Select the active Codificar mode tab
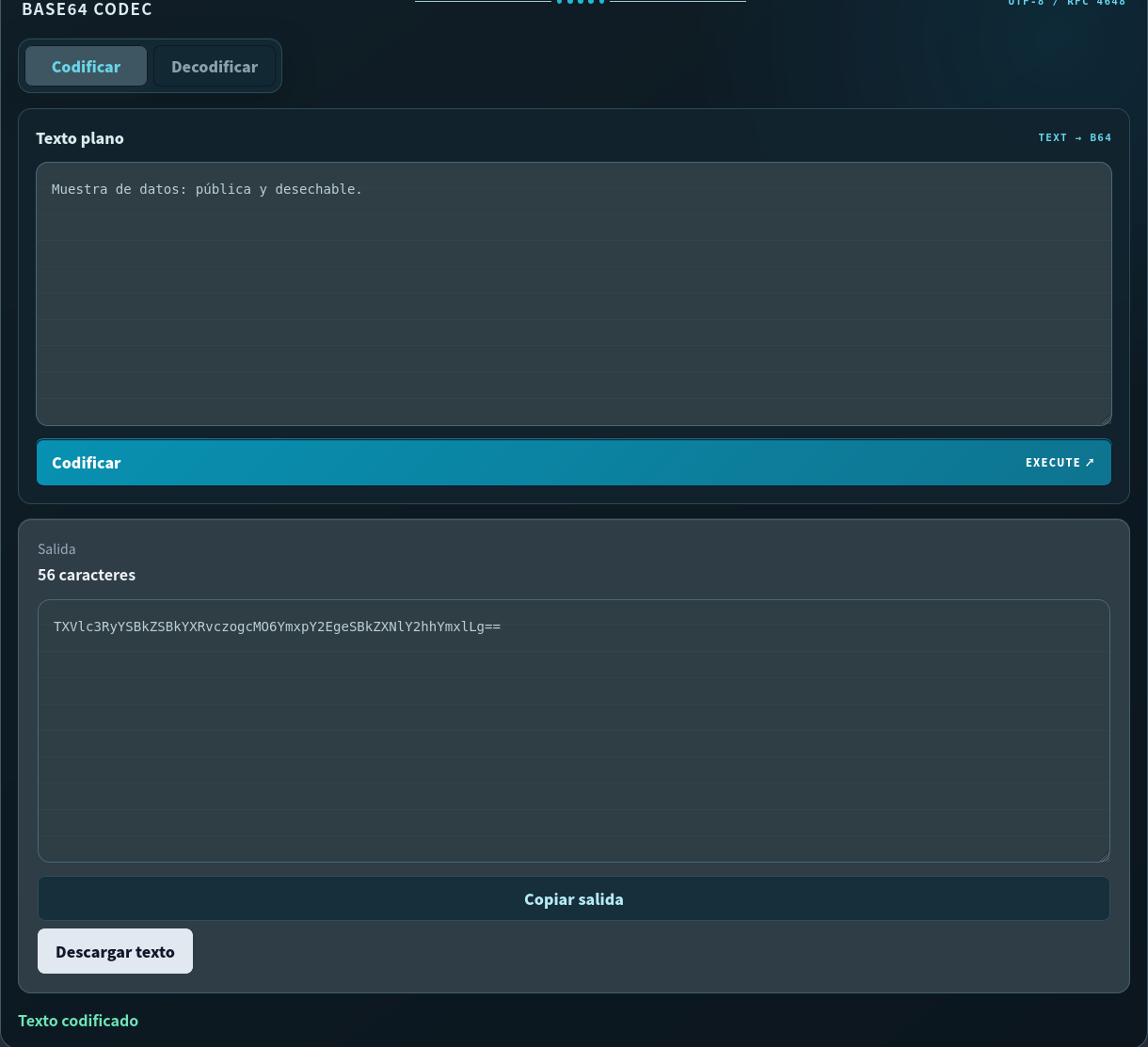The image size is (1148, 1047). point(86,67)
